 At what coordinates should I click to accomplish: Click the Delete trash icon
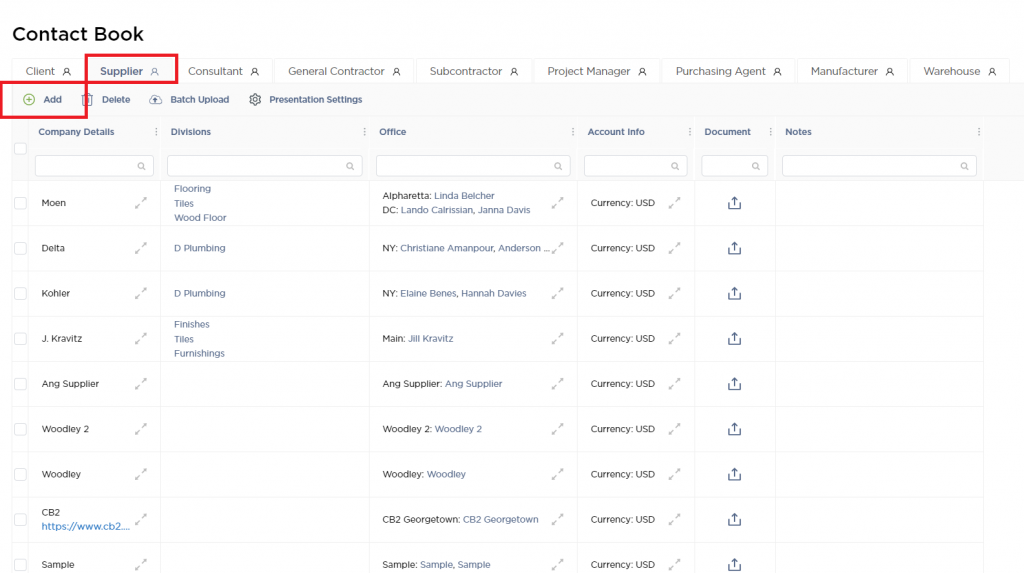[x=87, y=100]
